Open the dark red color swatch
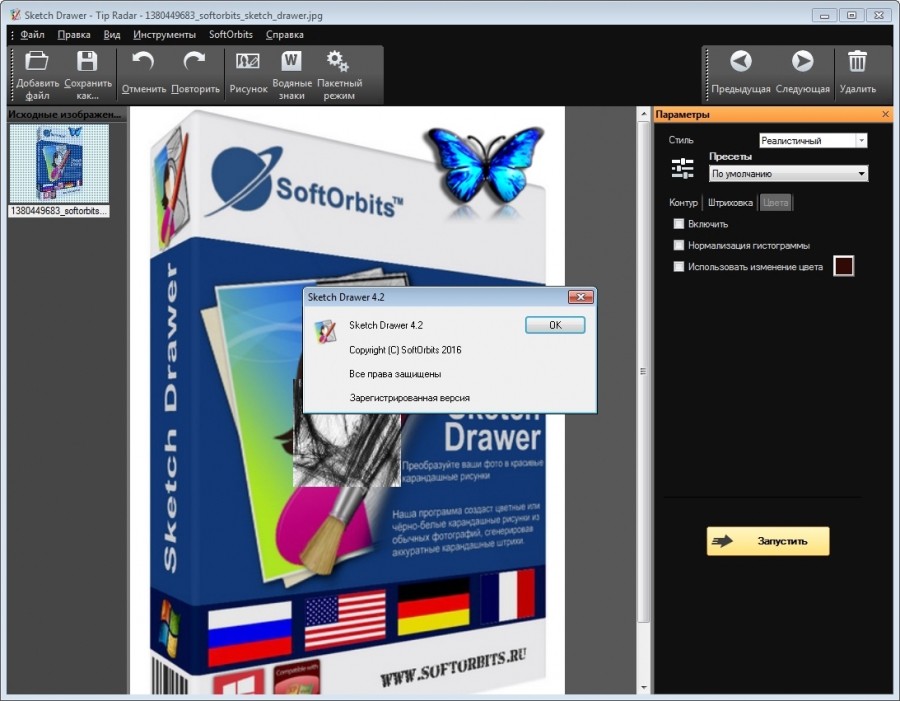The image size is (900, 701). pos(843,266)
